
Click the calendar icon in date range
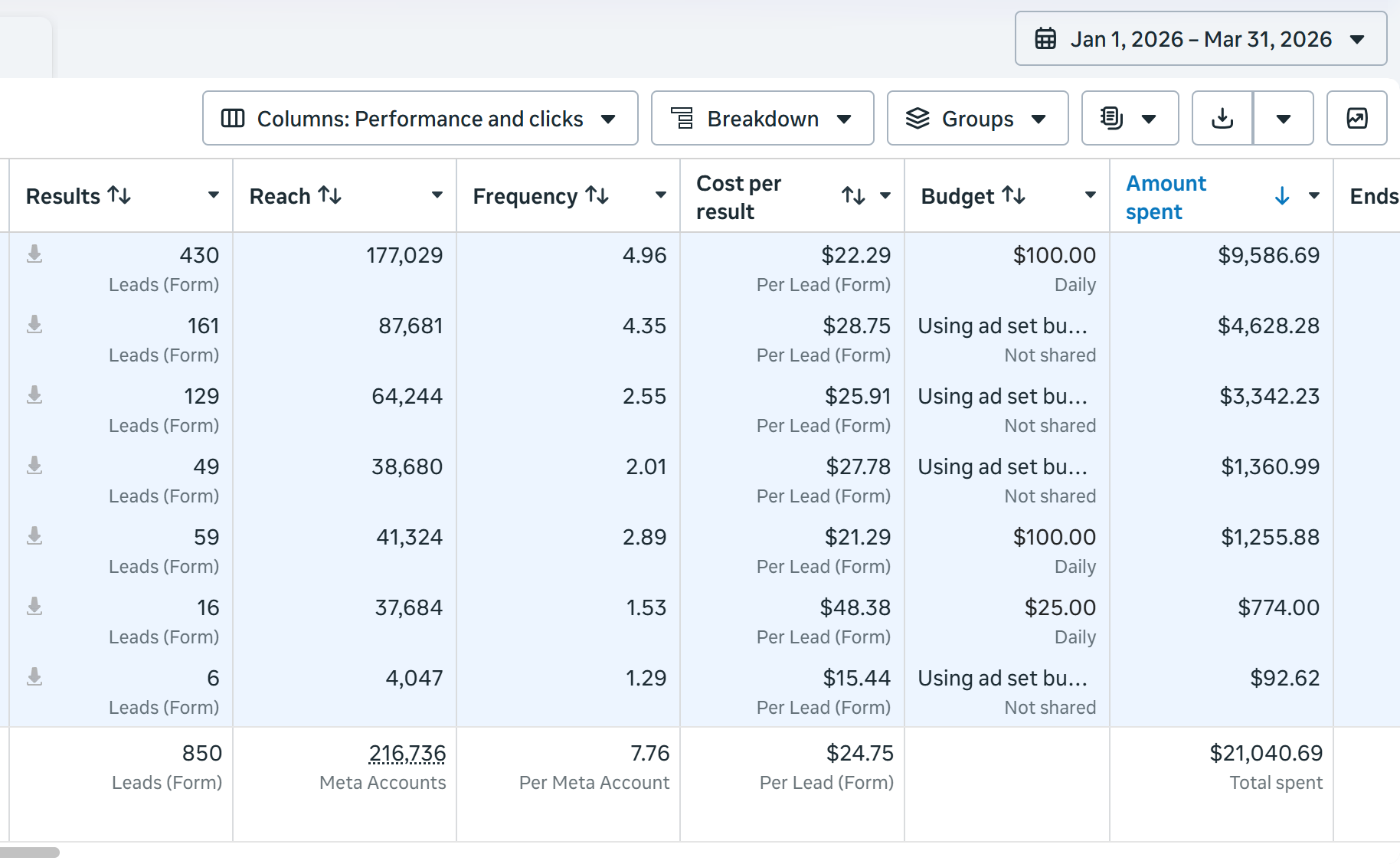1045,38
